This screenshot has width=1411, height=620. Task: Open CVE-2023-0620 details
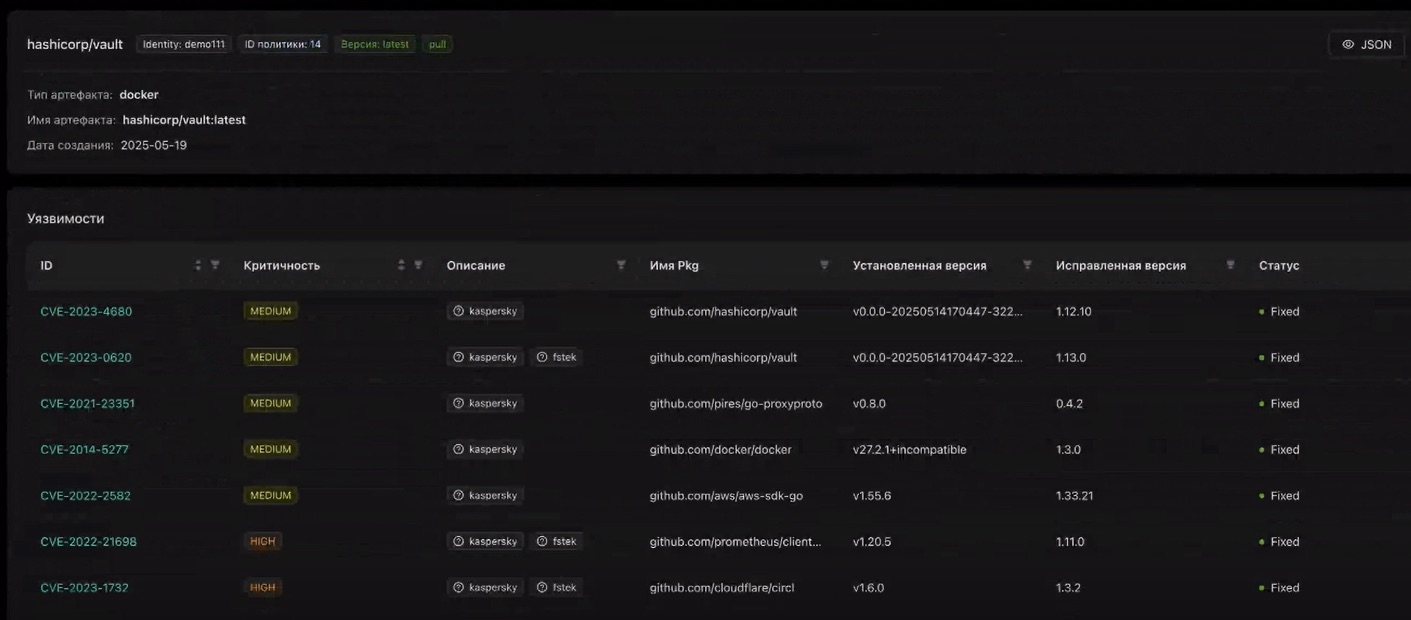[86, 357]
